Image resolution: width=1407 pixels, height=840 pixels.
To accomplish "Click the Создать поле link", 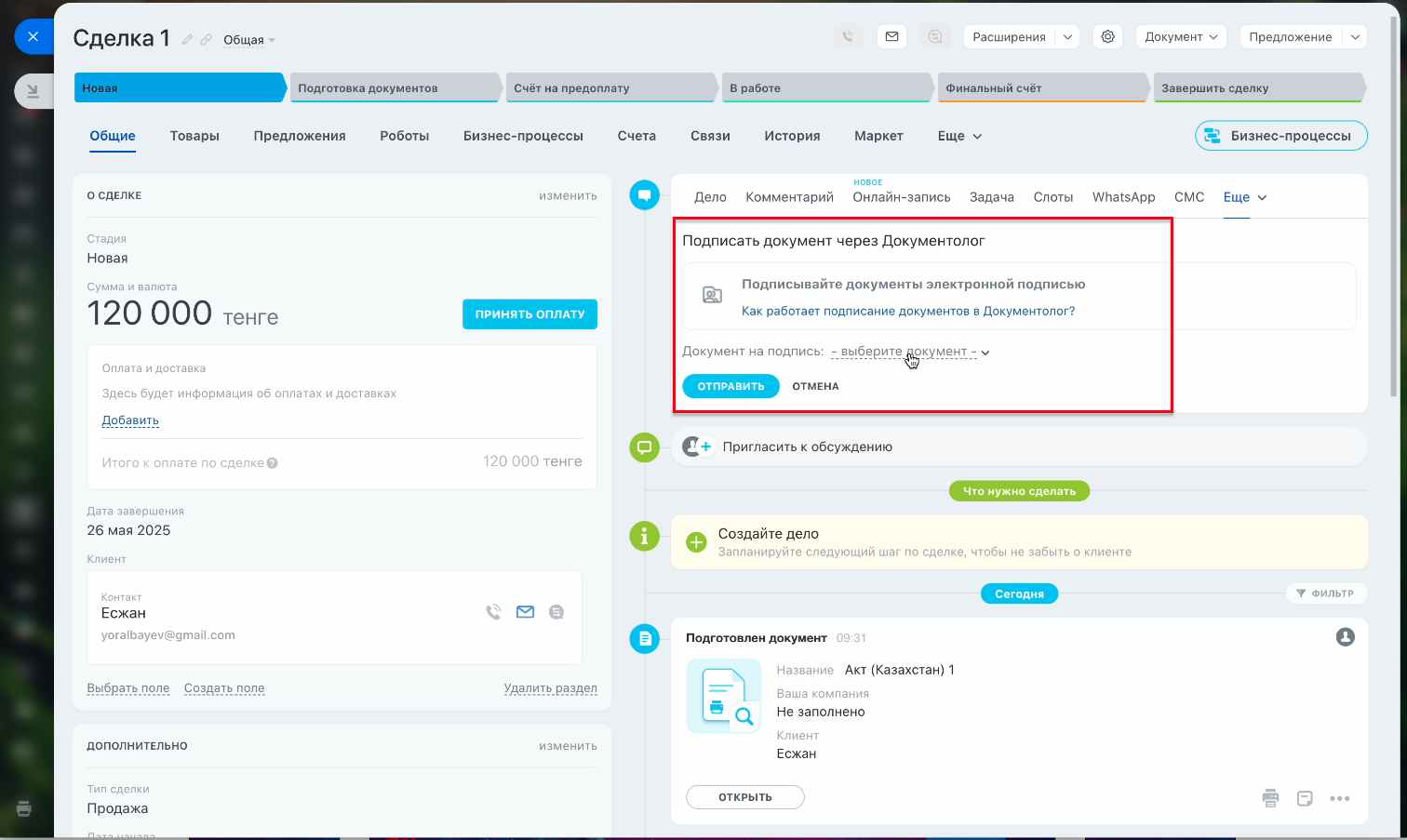I will (x=224, y=688).
